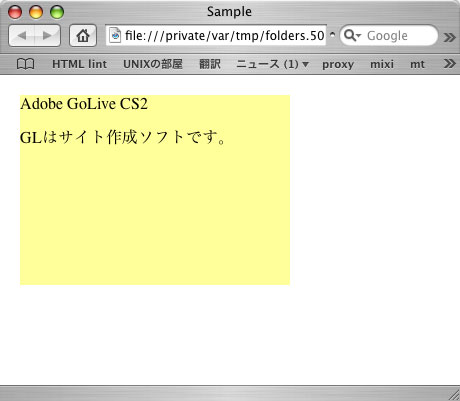Click the window resize grip in corner
The width and height of the screenshot is (460, 401).
454,395
